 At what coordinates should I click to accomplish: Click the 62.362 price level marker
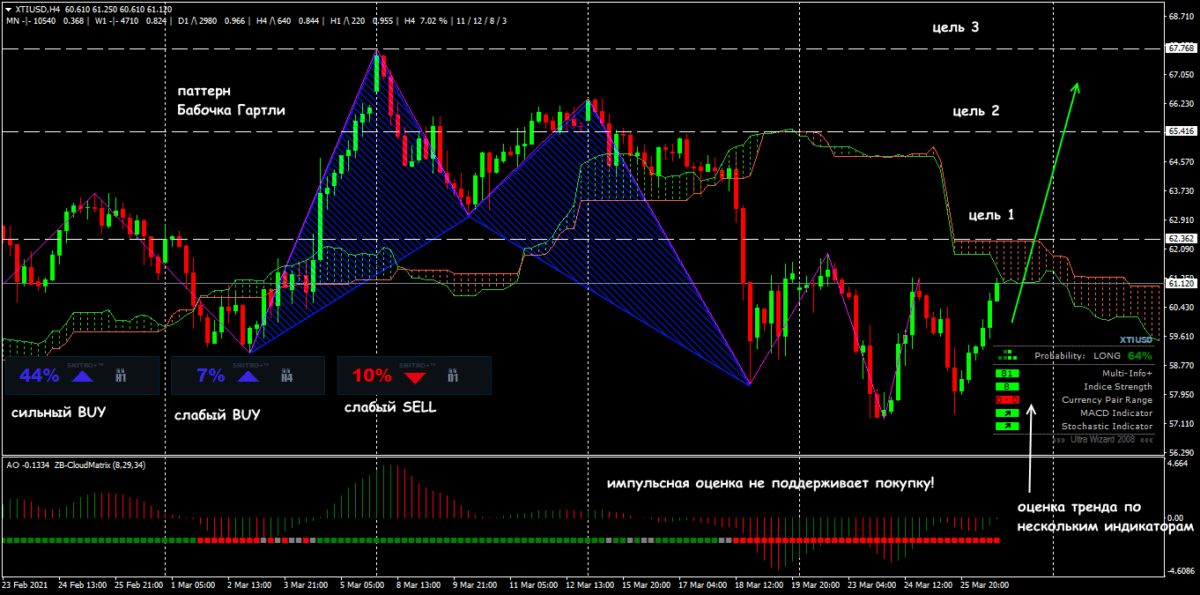coord(1181,239)
